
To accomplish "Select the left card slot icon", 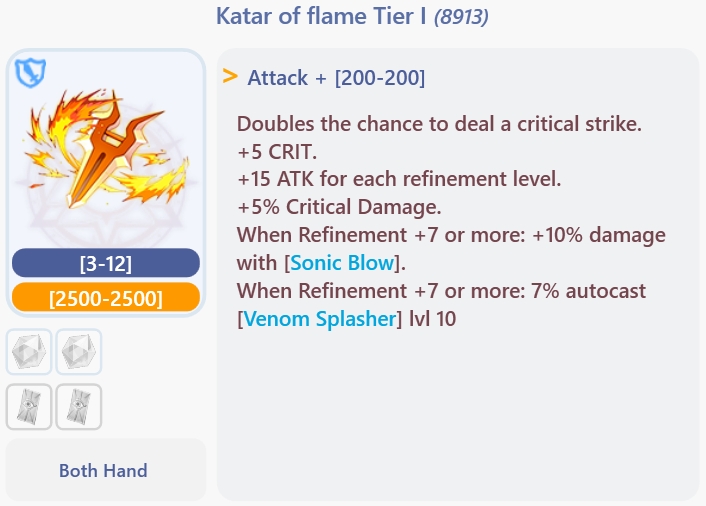I will point(29,407).
